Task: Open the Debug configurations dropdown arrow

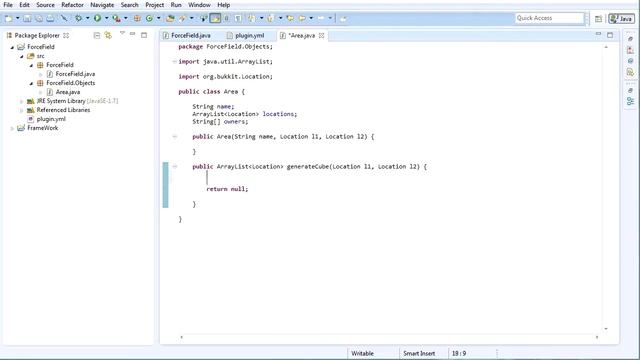Action: coord(87,18)
